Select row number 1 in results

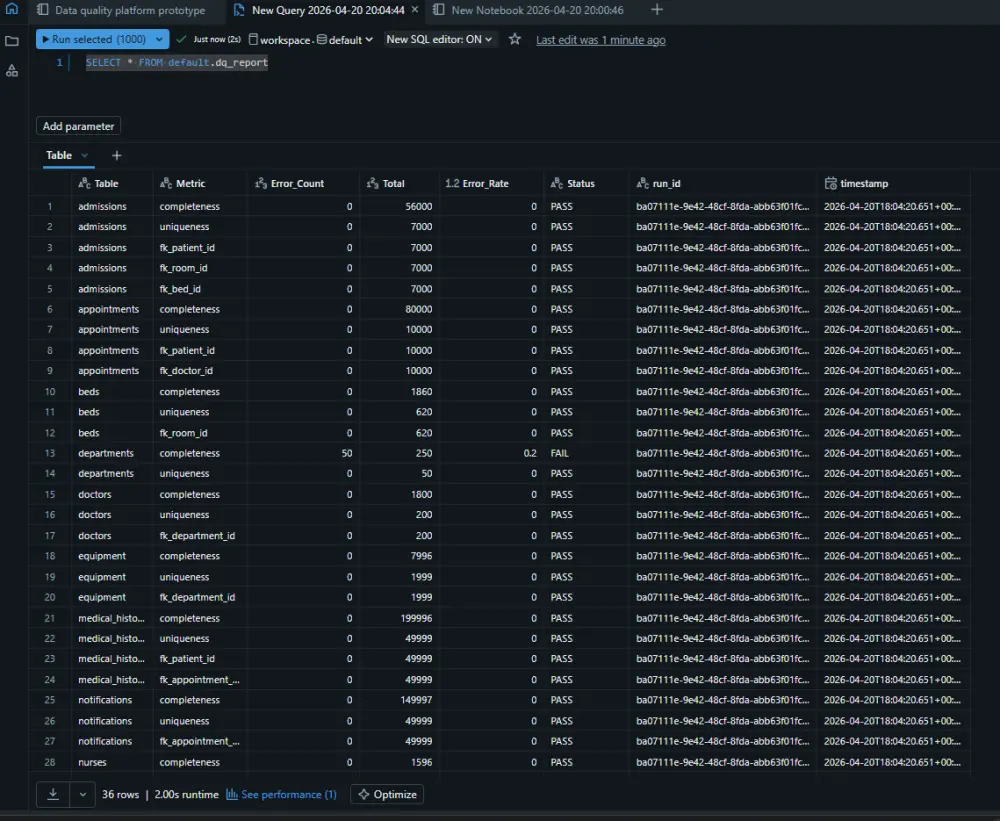tap(50, 207)
